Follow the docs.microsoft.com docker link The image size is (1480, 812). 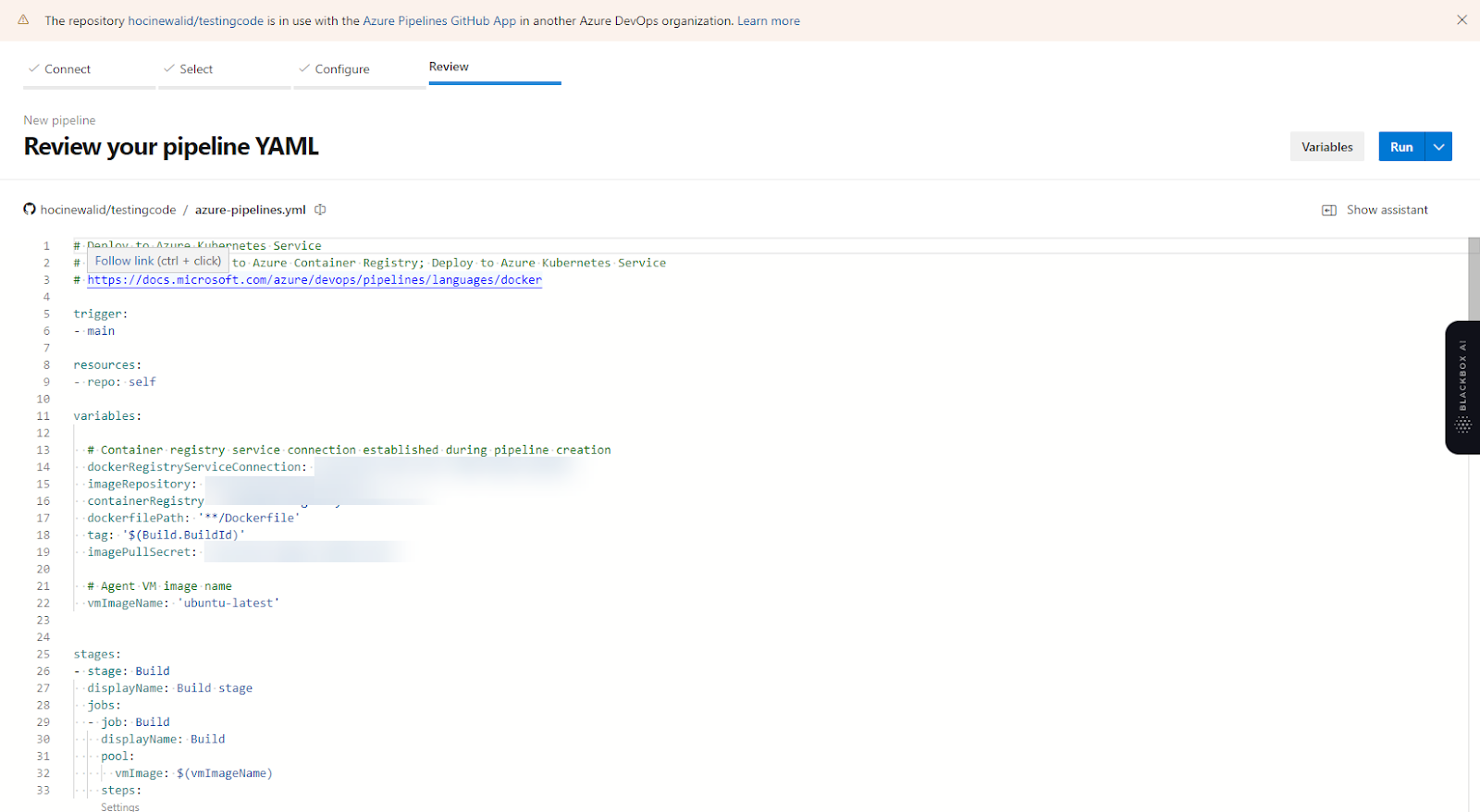coord(314,280)
